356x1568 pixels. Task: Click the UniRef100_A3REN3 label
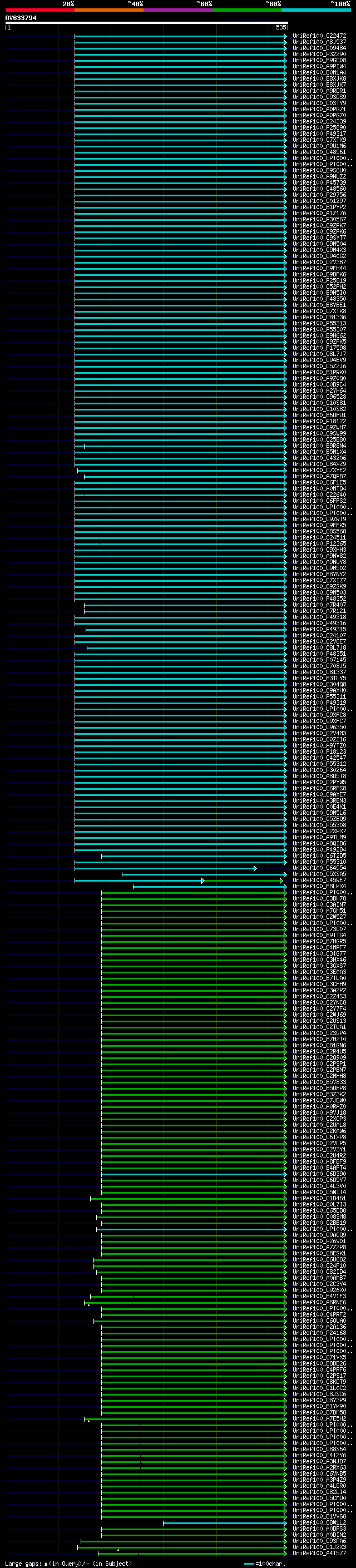coord(319,800)
